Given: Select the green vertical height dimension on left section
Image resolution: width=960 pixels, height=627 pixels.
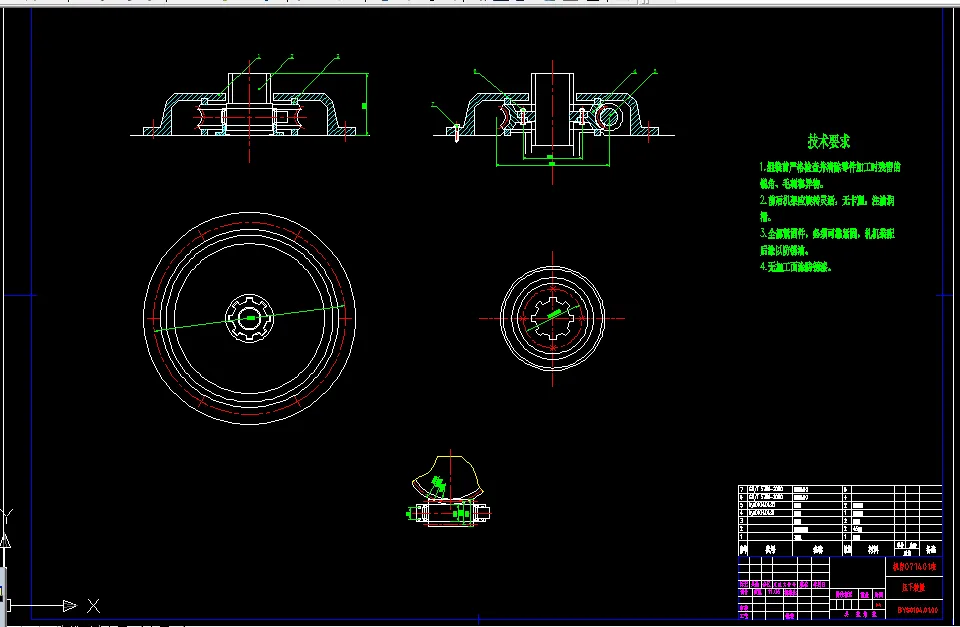Looking at the screenshot, I should point(365,105).
